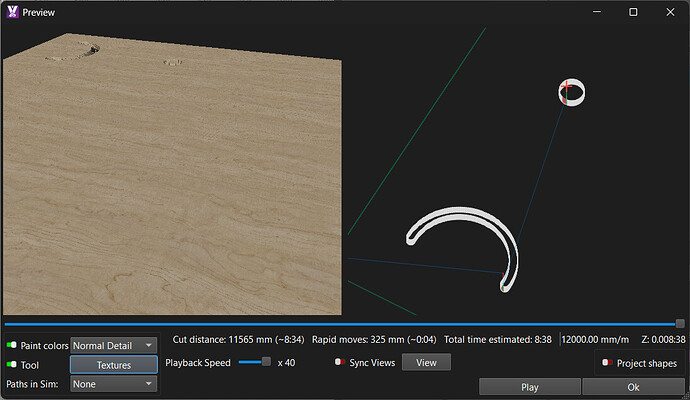Viewport: 690px width, 400px height.
Task: Click the View button
Action: point(426,362)
